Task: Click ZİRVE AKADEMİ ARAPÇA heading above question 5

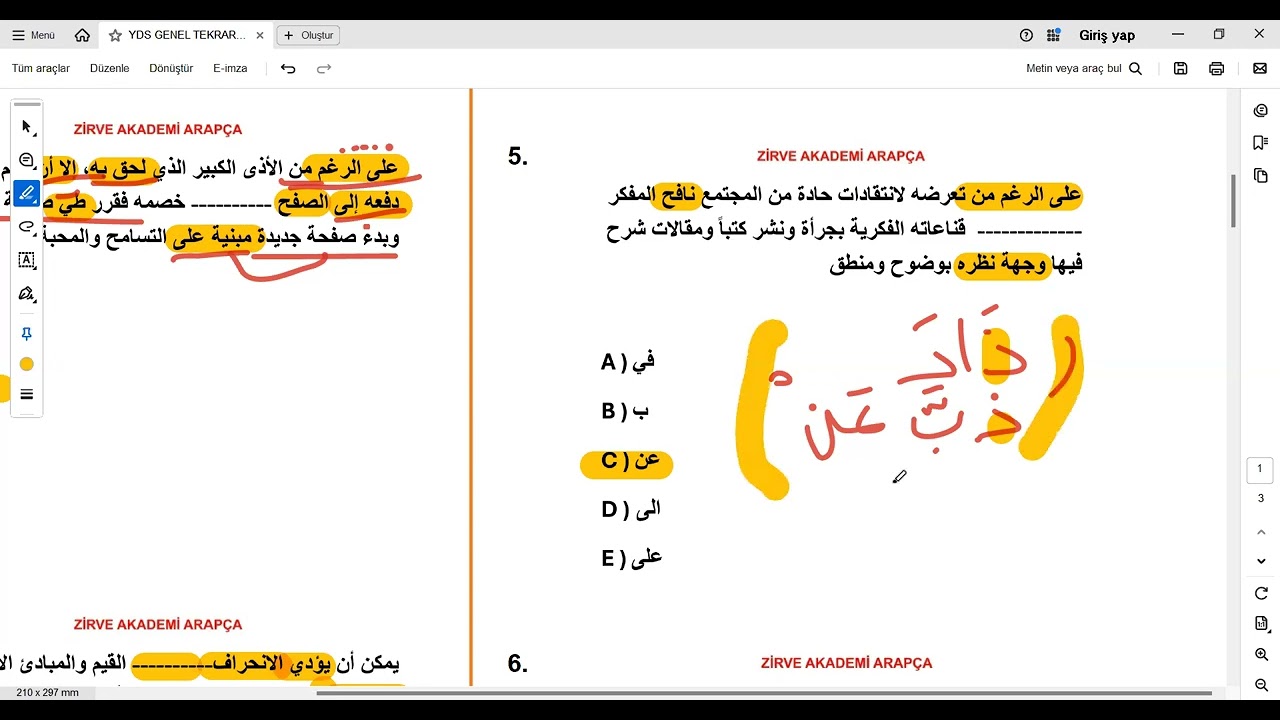Action: 841,156
